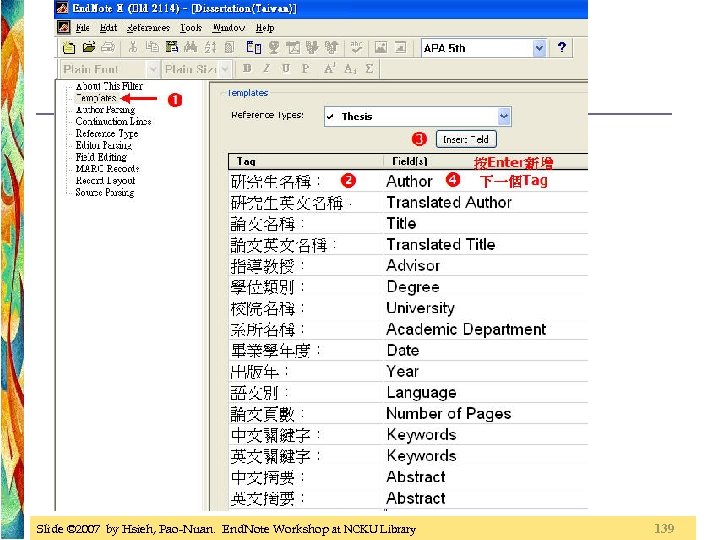
Task: Select Source Parsing in filter tree
Action: pos(105,192)
